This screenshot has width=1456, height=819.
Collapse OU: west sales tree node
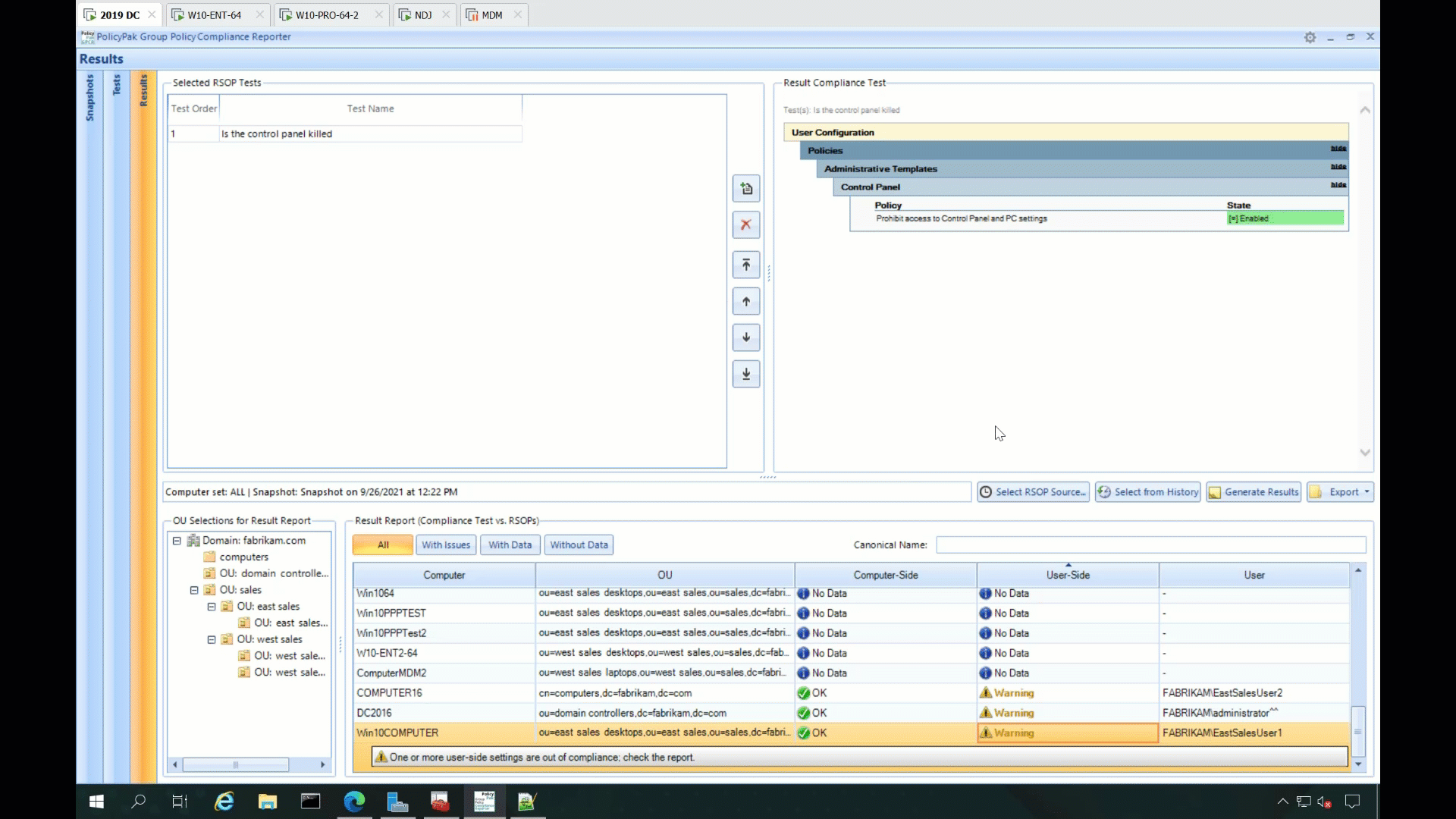click(212, 639)
